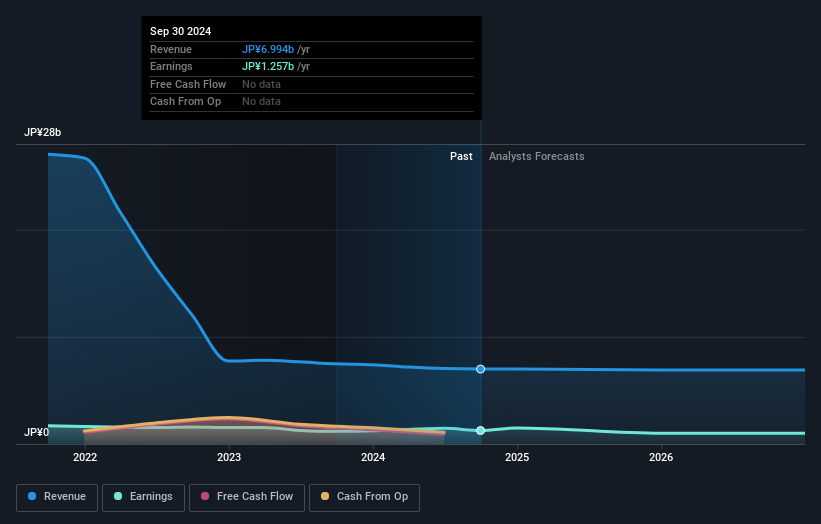Click the tooltip Earnings row label
This screenshot has height=524, width=821.
coord(171,66)
